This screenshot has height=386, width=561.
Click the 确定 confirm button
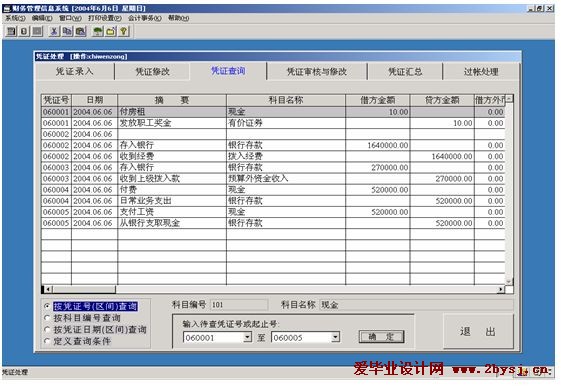click(x=381, y=337)
